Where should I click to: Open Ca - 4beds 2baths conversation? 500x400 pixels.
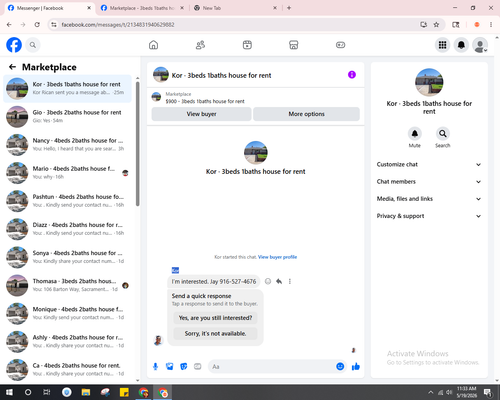67,369
